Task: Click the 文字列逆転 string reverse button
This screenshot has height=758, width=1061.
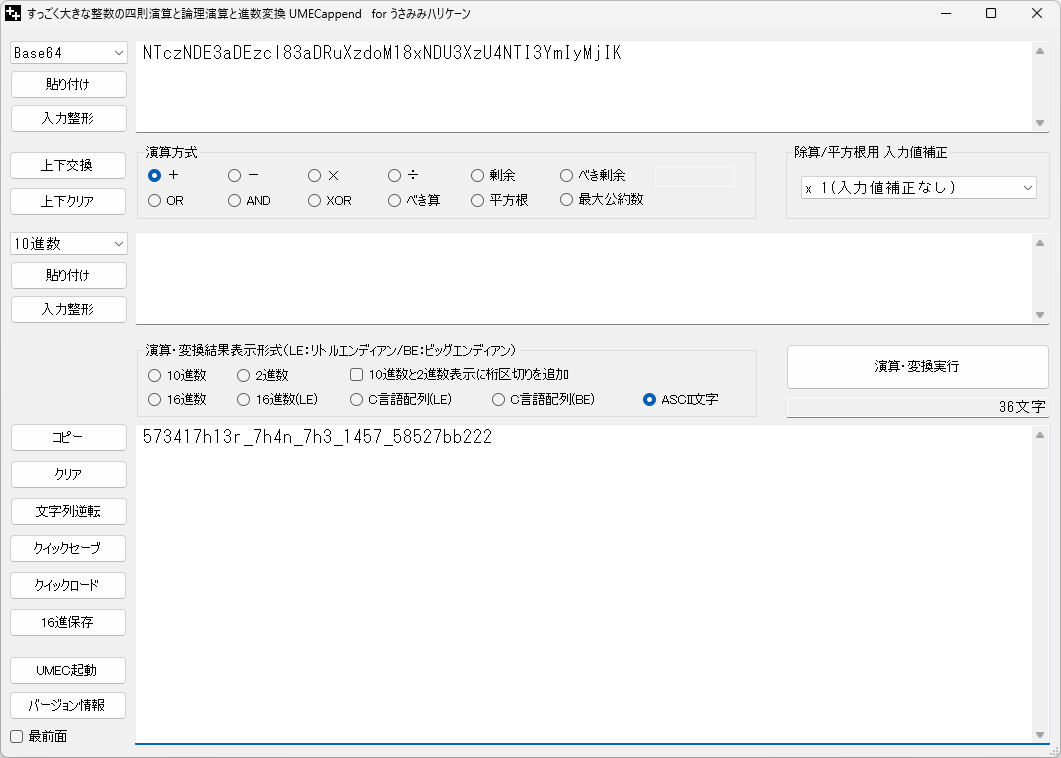Action: point(67,511)
